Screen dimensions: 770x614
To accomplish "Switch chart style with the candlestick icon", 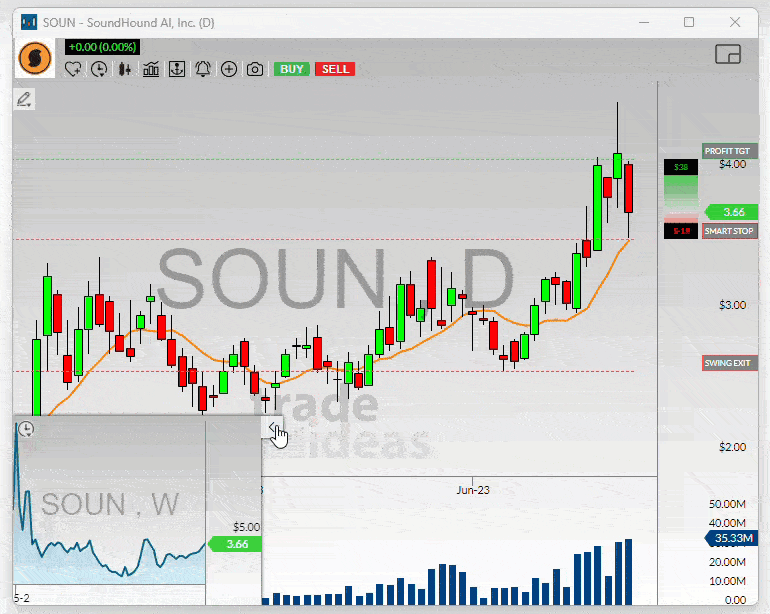I will pos(125,69).
